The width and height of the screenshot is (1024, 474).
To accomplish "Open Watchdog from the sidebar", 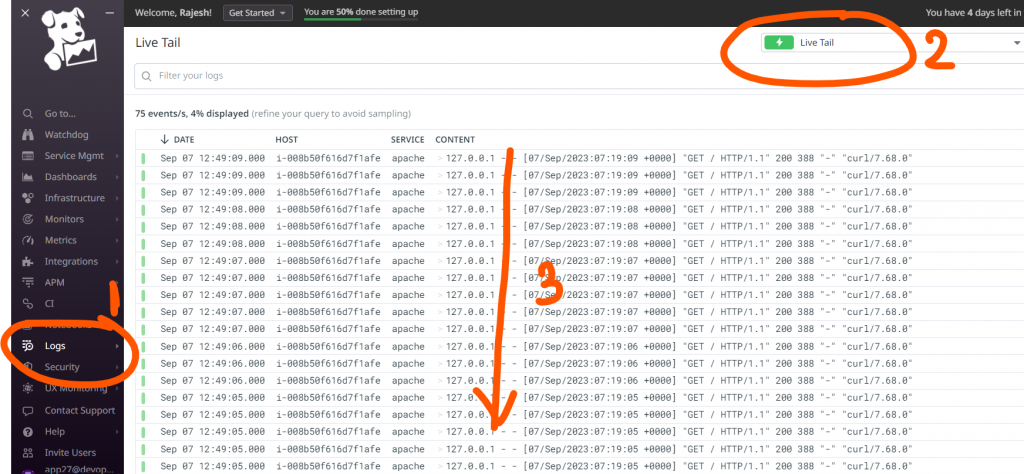I will [64, 135].
